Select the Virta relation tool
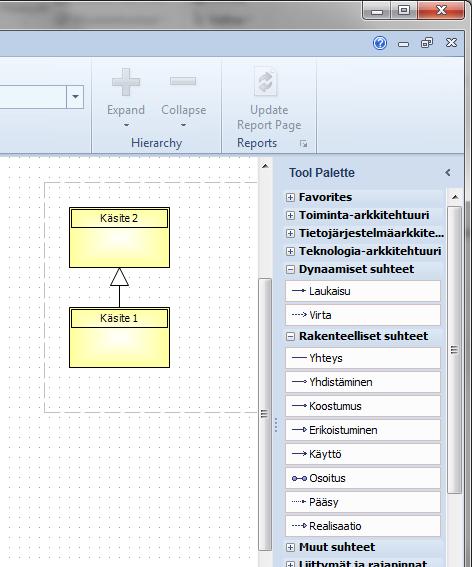The height and width of the screenshot is (567, 472). [363, 315]
